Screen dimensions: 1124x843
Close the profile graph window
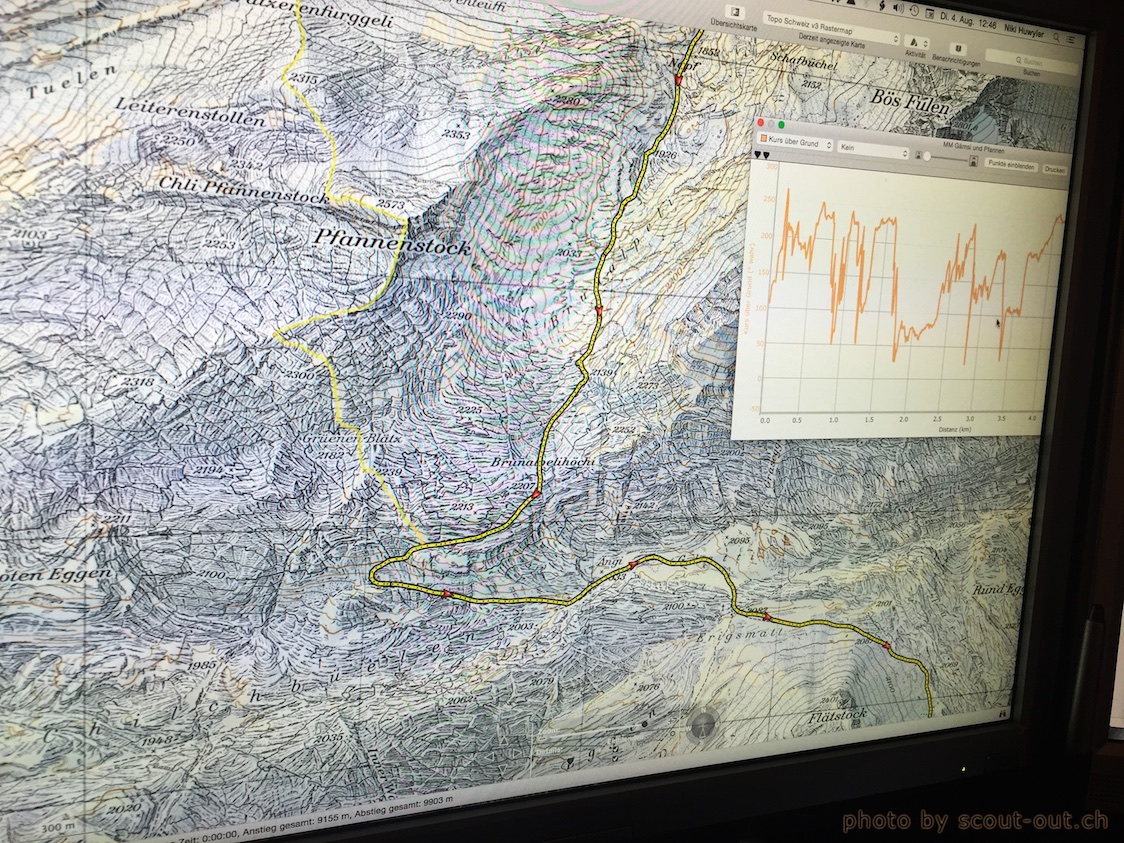761,123
